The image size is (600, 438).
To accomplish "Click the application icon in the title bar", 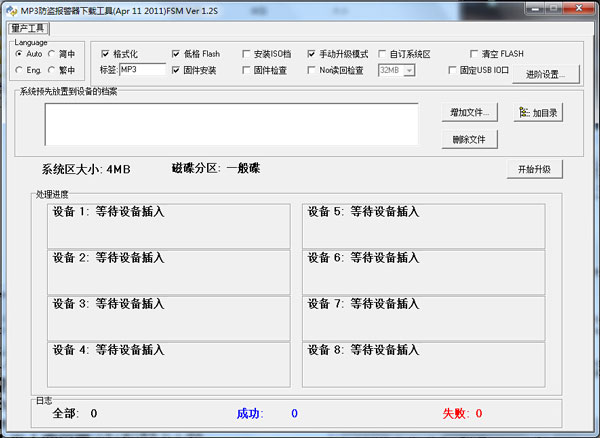I will (12, 10).
